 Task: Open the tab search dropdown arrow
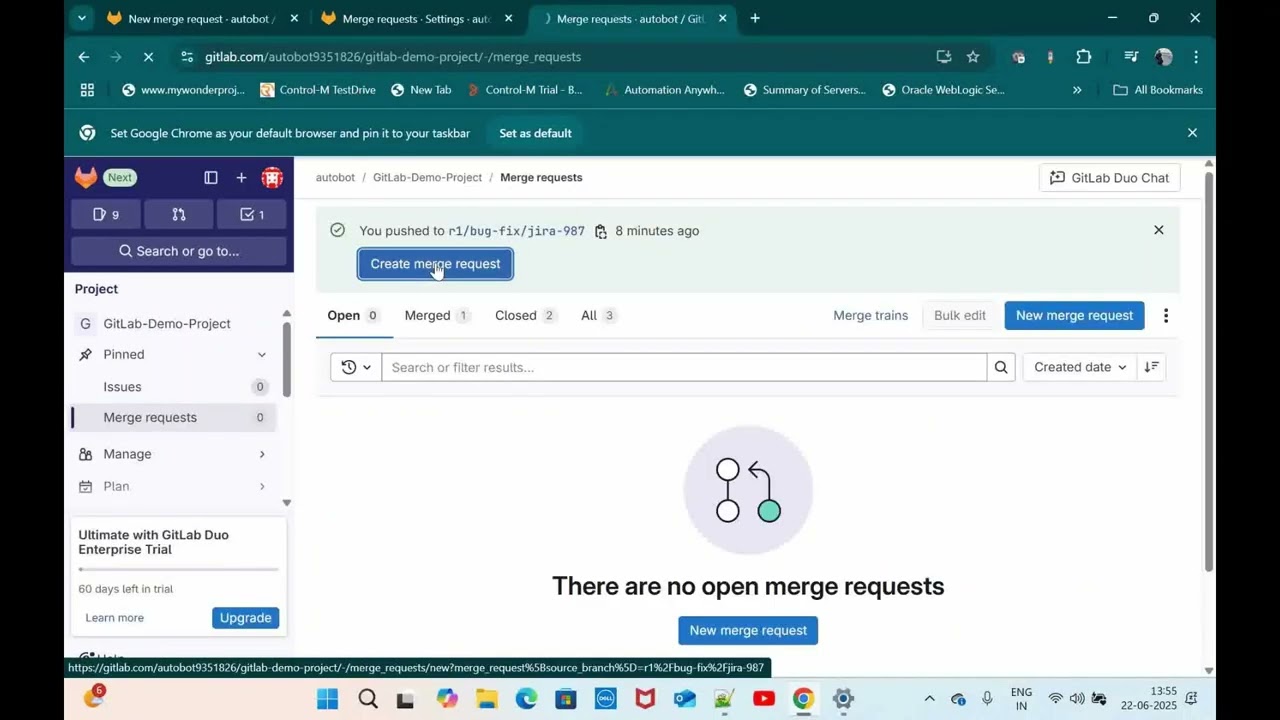pos(82,18)
